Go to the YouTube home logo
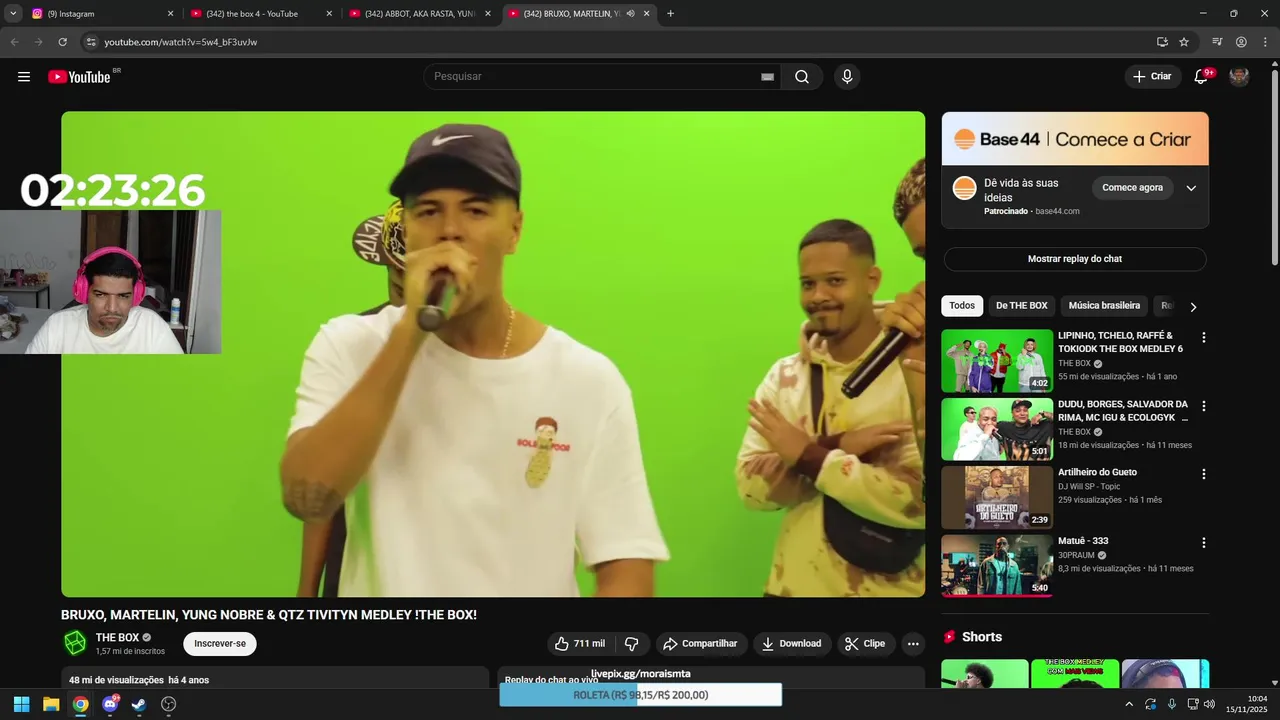Viewport: 1280px width, 720px height. [x=80, y=77]
